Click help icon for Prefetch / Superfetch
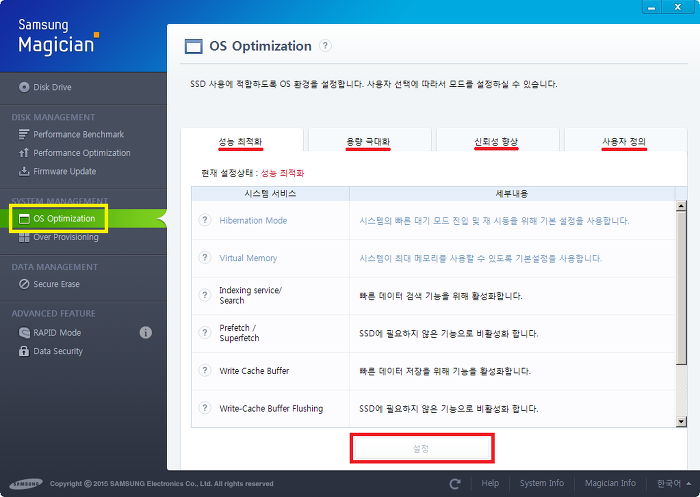 click(x=205, y=333)
